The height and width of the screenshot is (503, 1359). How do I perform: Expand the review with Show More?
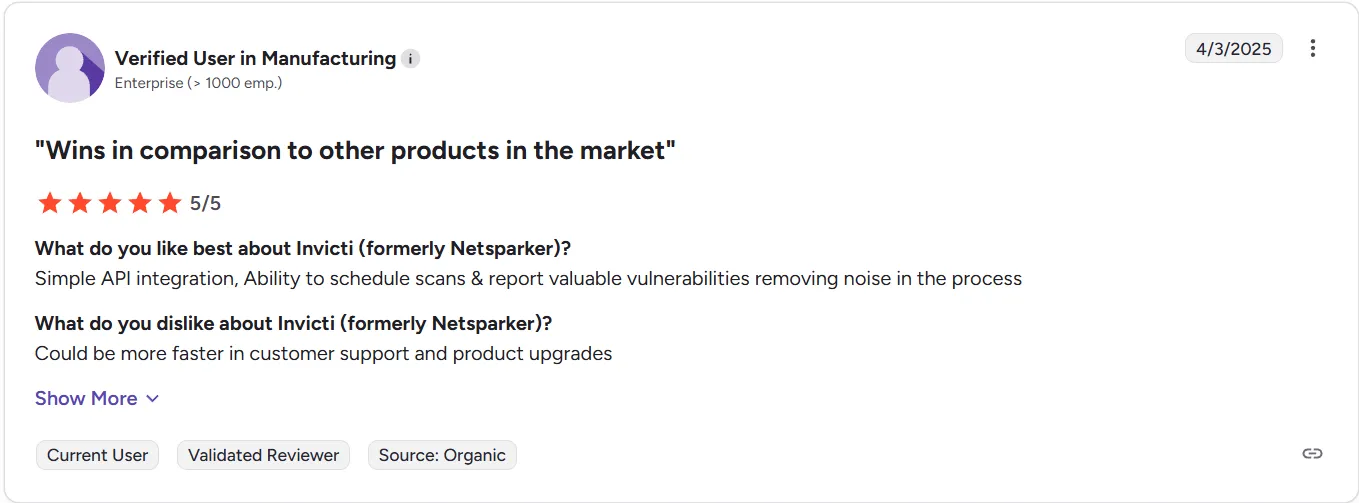click(x=97, y=398)
